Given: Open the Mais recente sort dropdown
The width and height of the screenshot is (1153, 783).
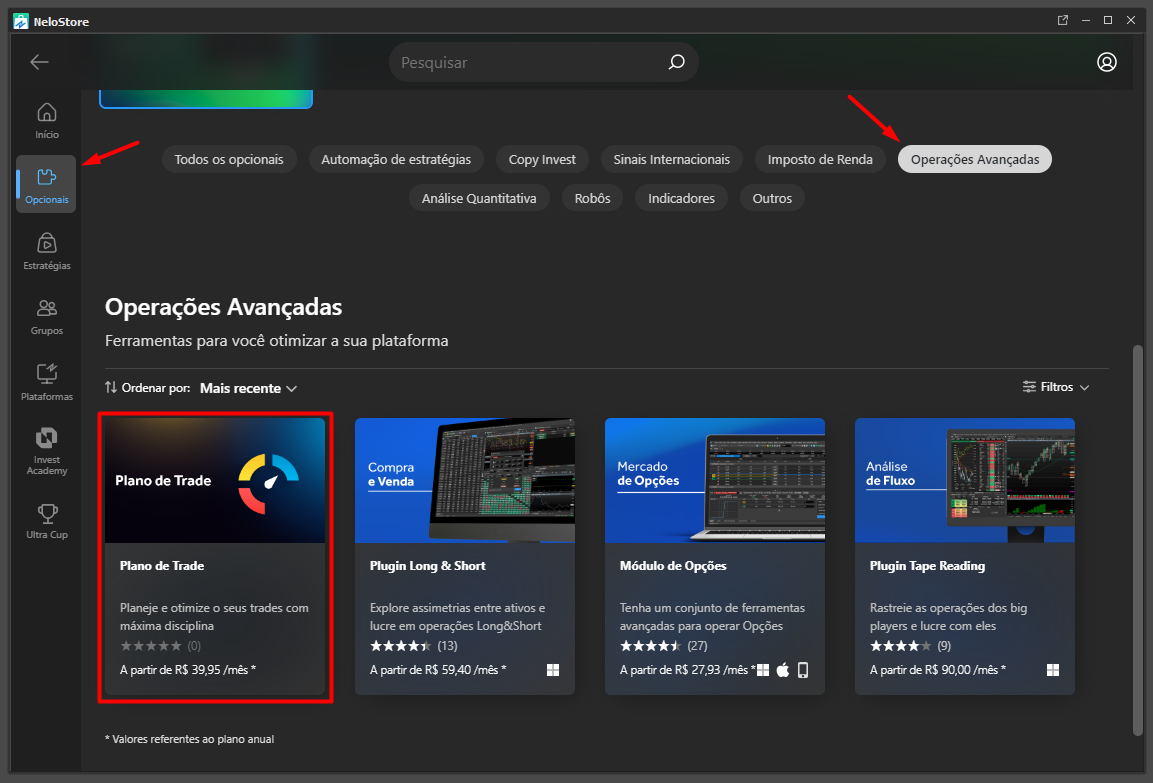Looking at the screenshot, I should (x=249, y=388).
